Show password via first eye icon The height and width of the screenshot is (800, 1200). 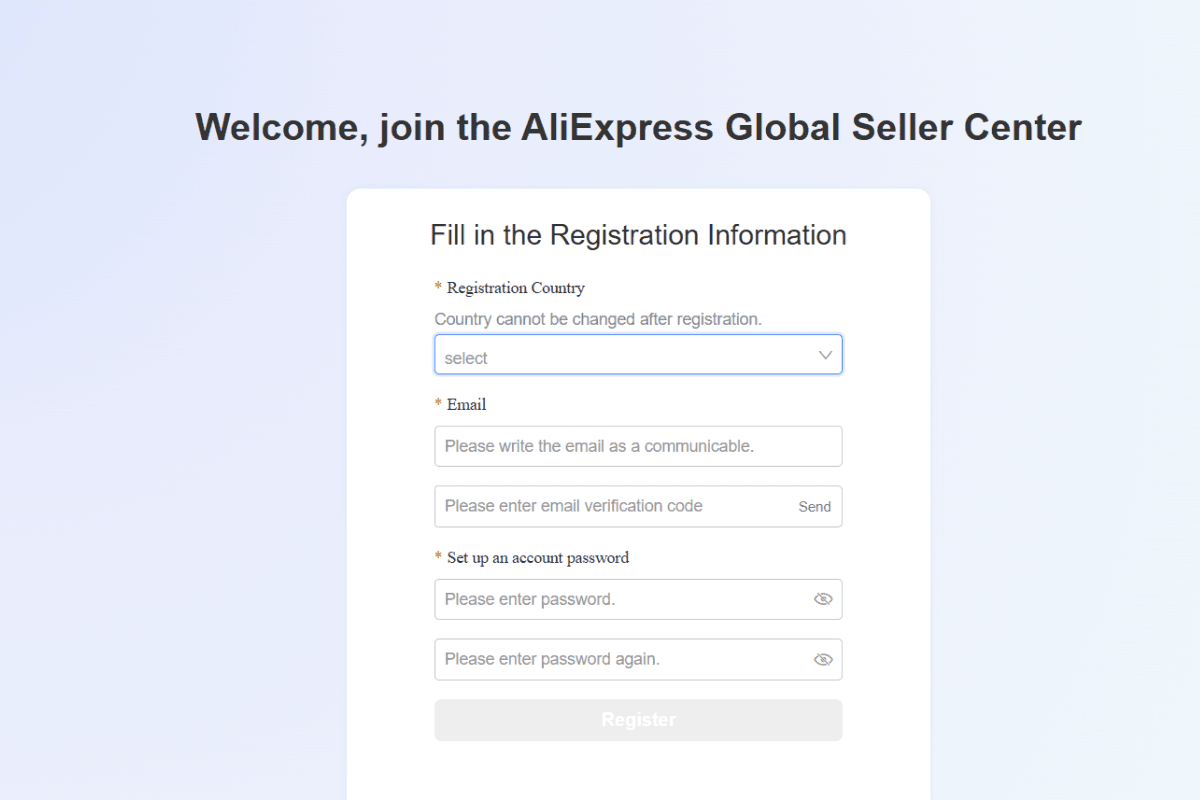click(x=823, y=599)
